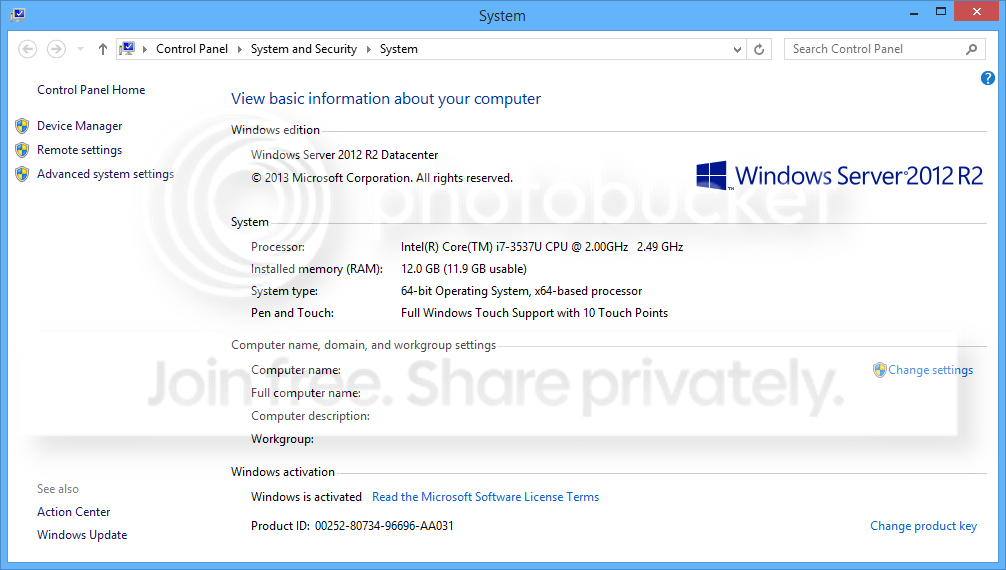
Task: Click the System icon in the title bar
Action: tap(18, 15)
